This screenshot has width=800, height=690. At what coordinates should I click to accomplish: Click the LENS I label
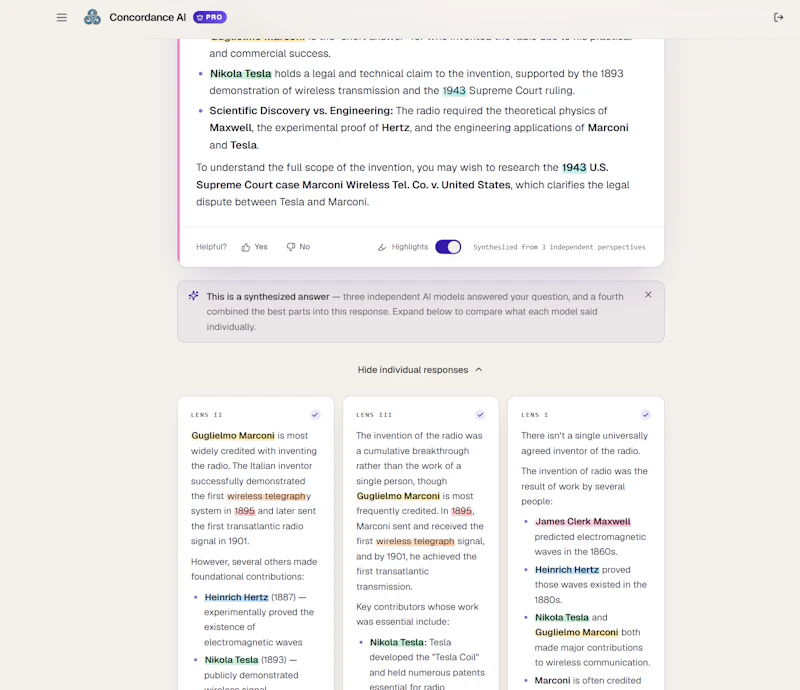[534, 415]
